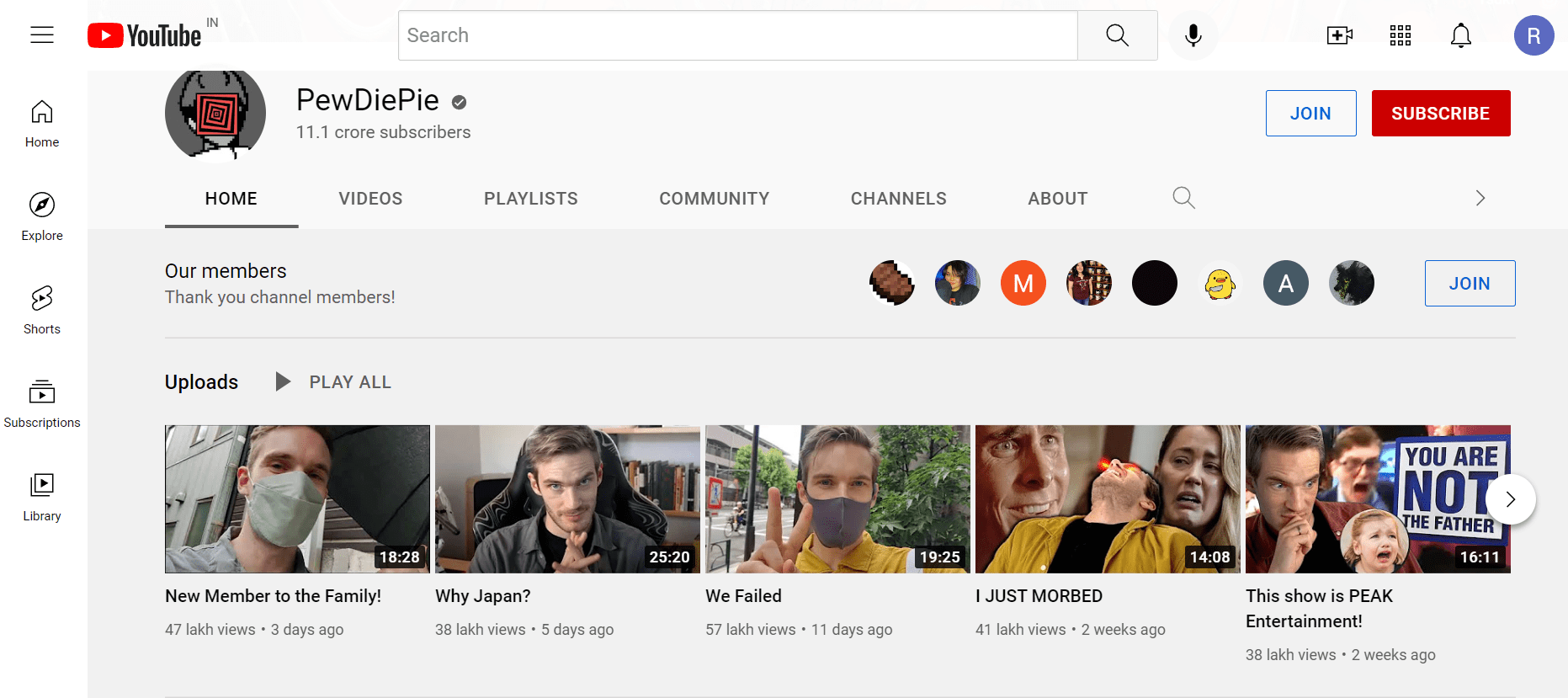Click the solid black member avatar

(1154, 283)
